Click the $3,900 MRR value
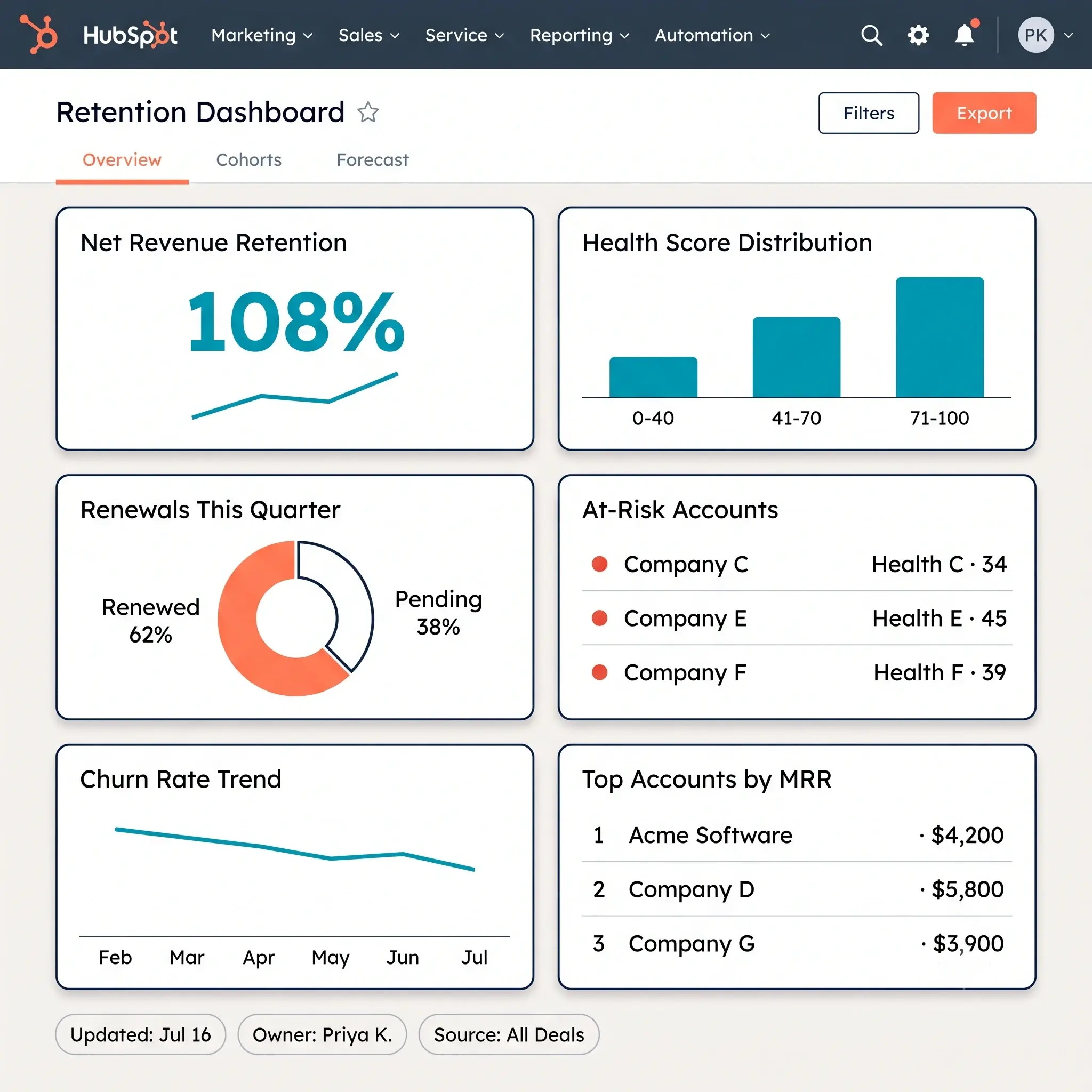This screenshot has width=1092, height=1092. pyautogui.click(x=968, y=943)
